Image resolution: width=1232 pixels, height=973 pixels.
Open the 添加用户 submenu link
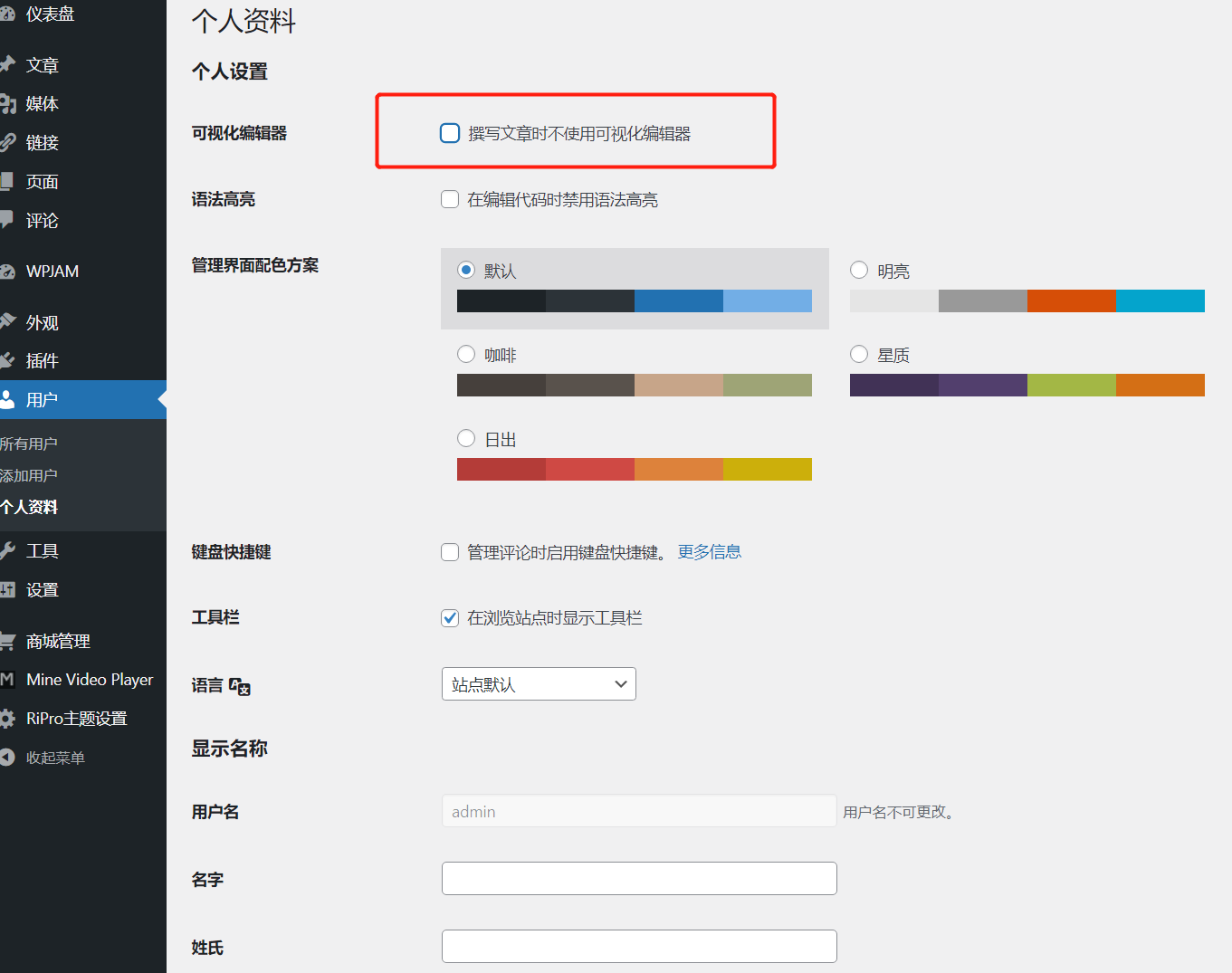[29, 475]
